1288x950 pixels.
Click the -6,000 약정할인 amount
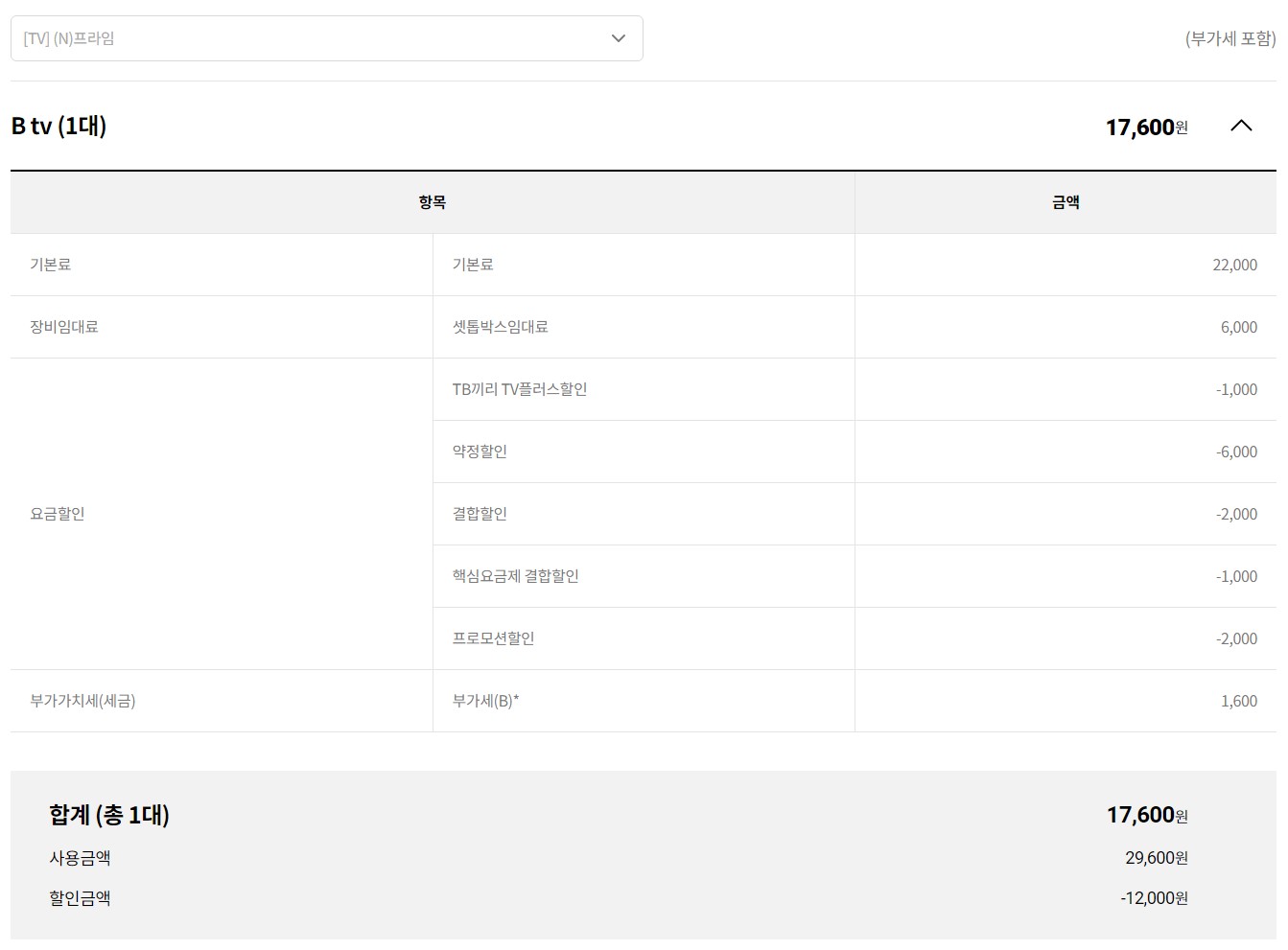click(1236, 452)
